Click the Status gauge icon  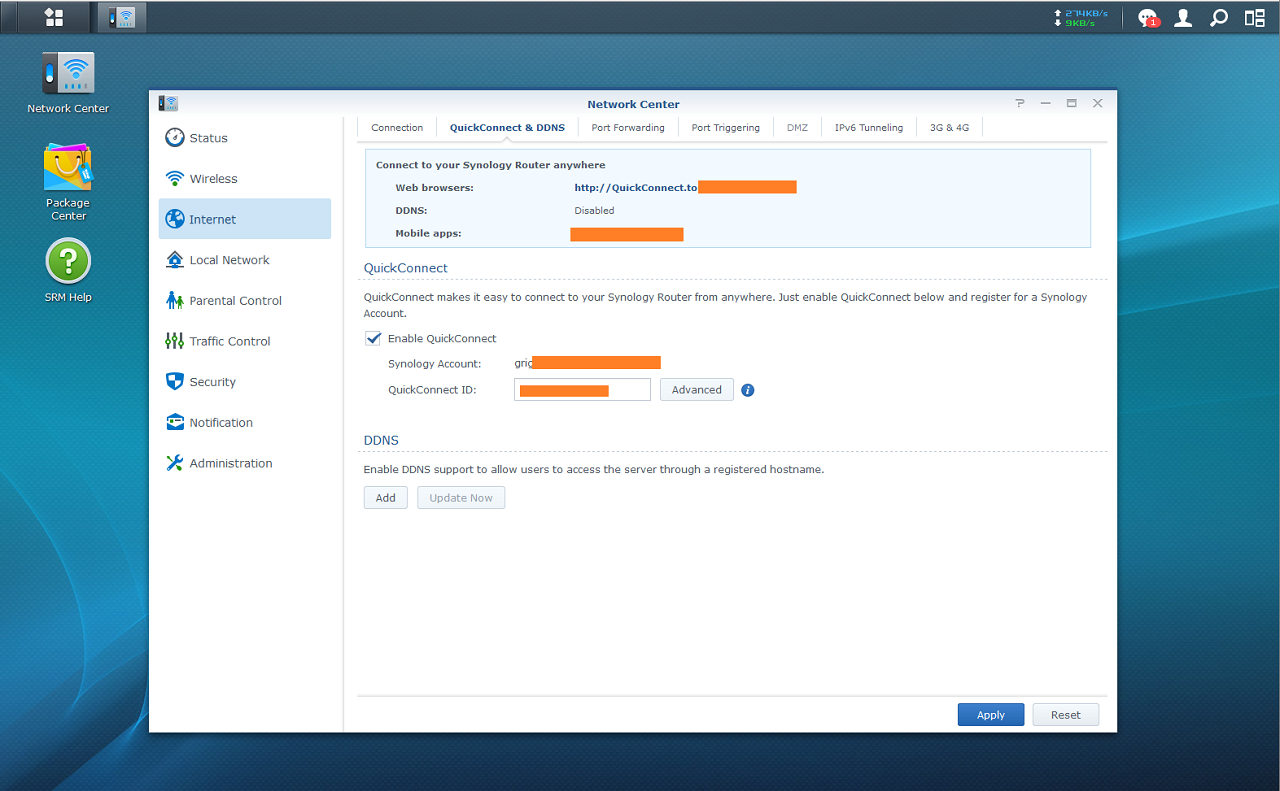(x=175, y=138)
